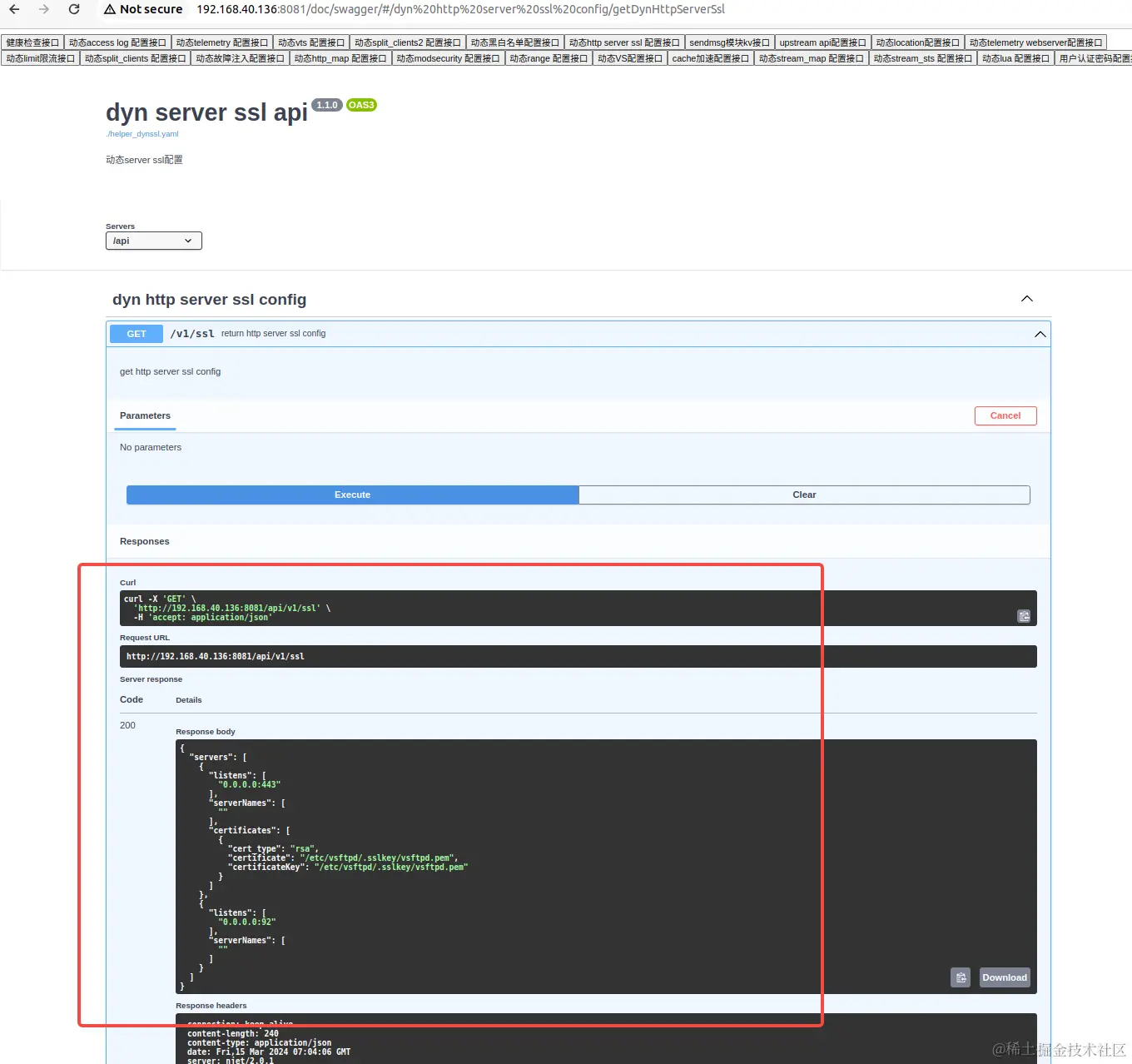Collapse the dyn http server ssl config section
Viewport: 1132px width, 1064px height.
click(1027, 299)
